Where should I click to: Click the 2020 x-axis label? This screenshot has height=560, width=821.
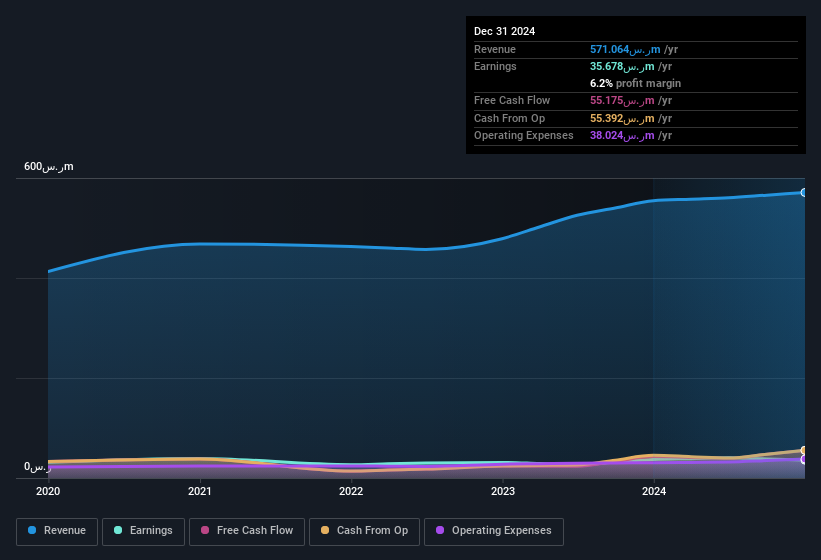pyautogui.click(x=48, y=491)
